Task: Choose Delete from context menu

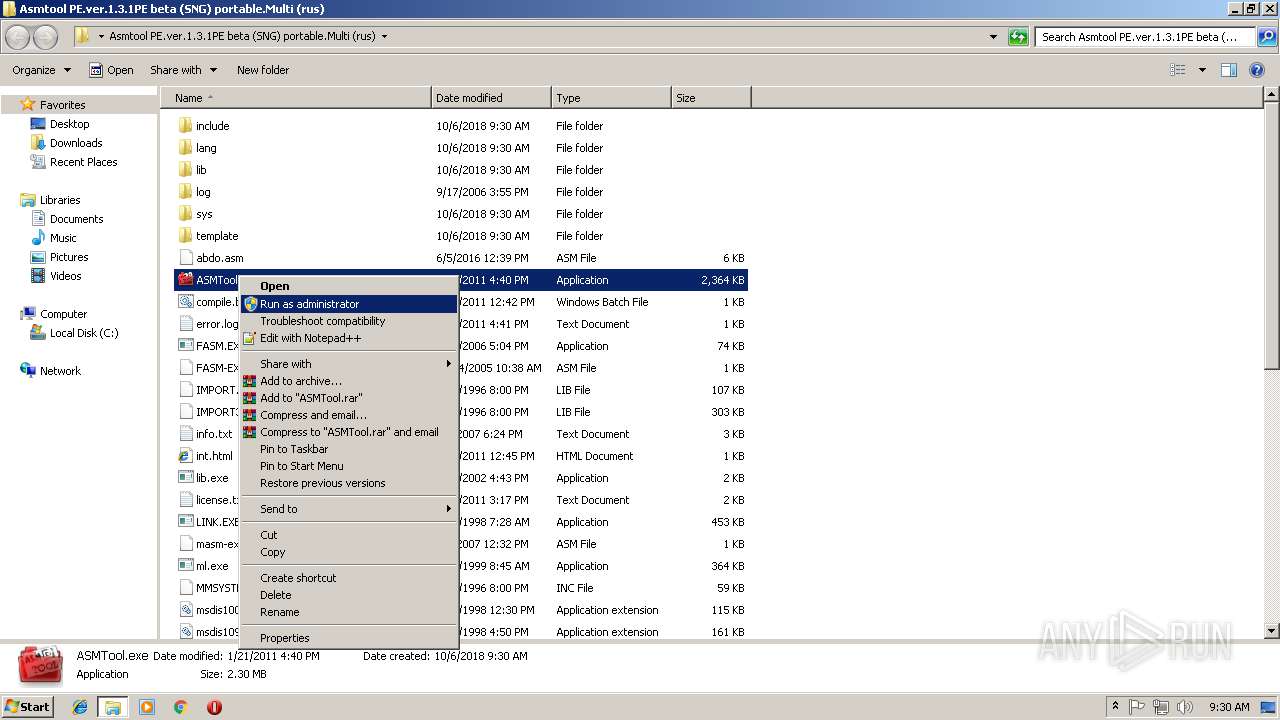Action: 349,595
